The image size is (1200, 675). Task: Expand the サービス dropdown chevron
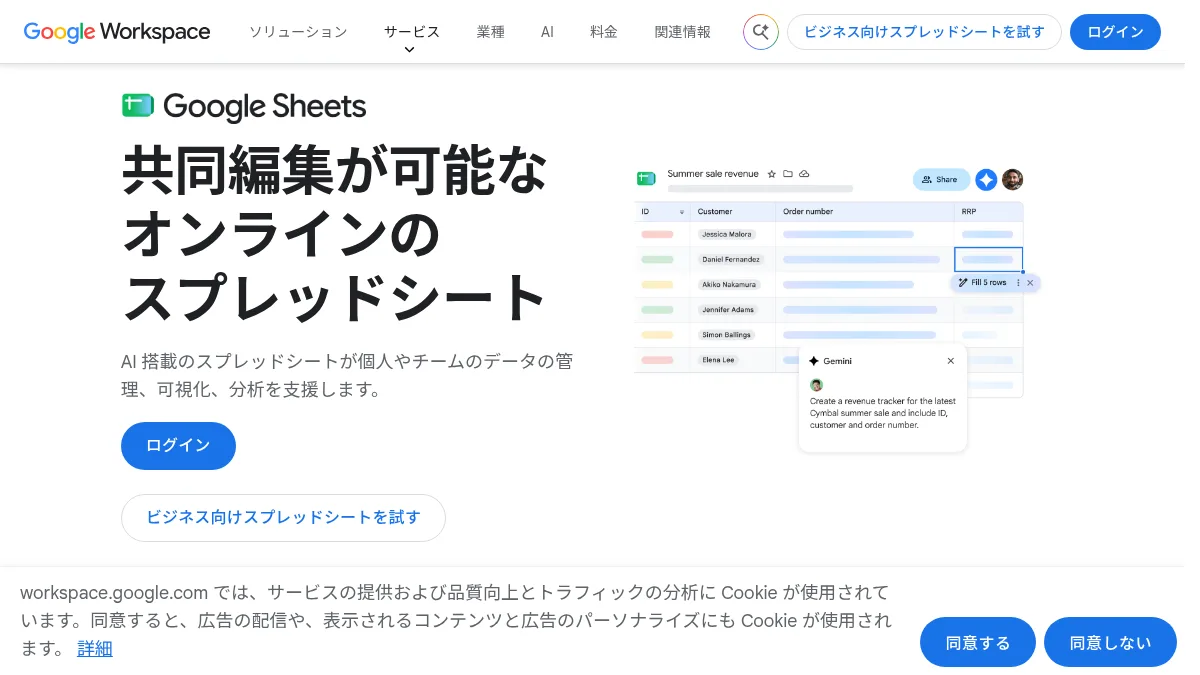tap(409, 50)
